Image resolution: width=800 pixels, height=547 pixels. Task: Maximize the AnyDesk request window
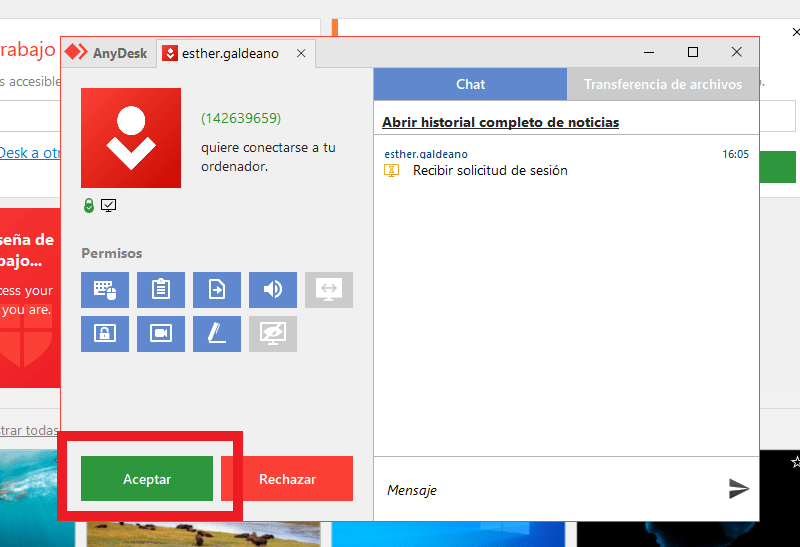(x=693, y=52)
